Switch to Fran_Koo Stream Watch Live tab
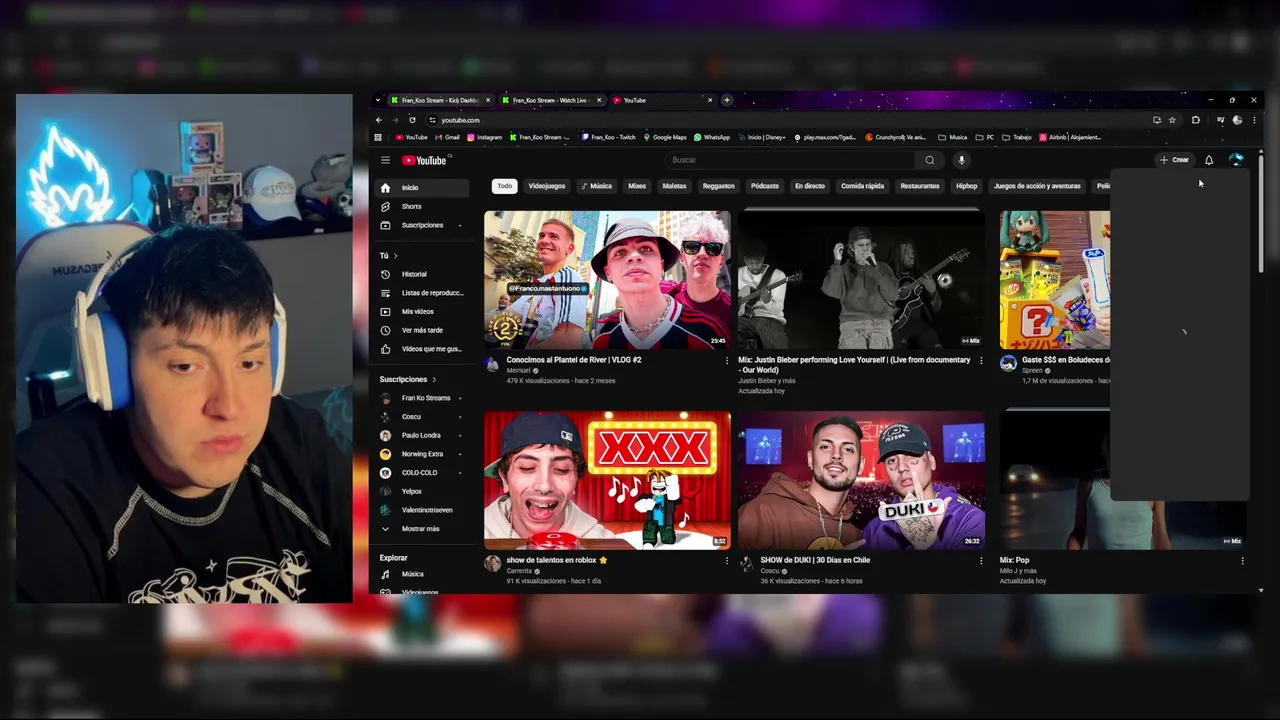Screen dimensions: 1280x720 [x=551, y=100]
